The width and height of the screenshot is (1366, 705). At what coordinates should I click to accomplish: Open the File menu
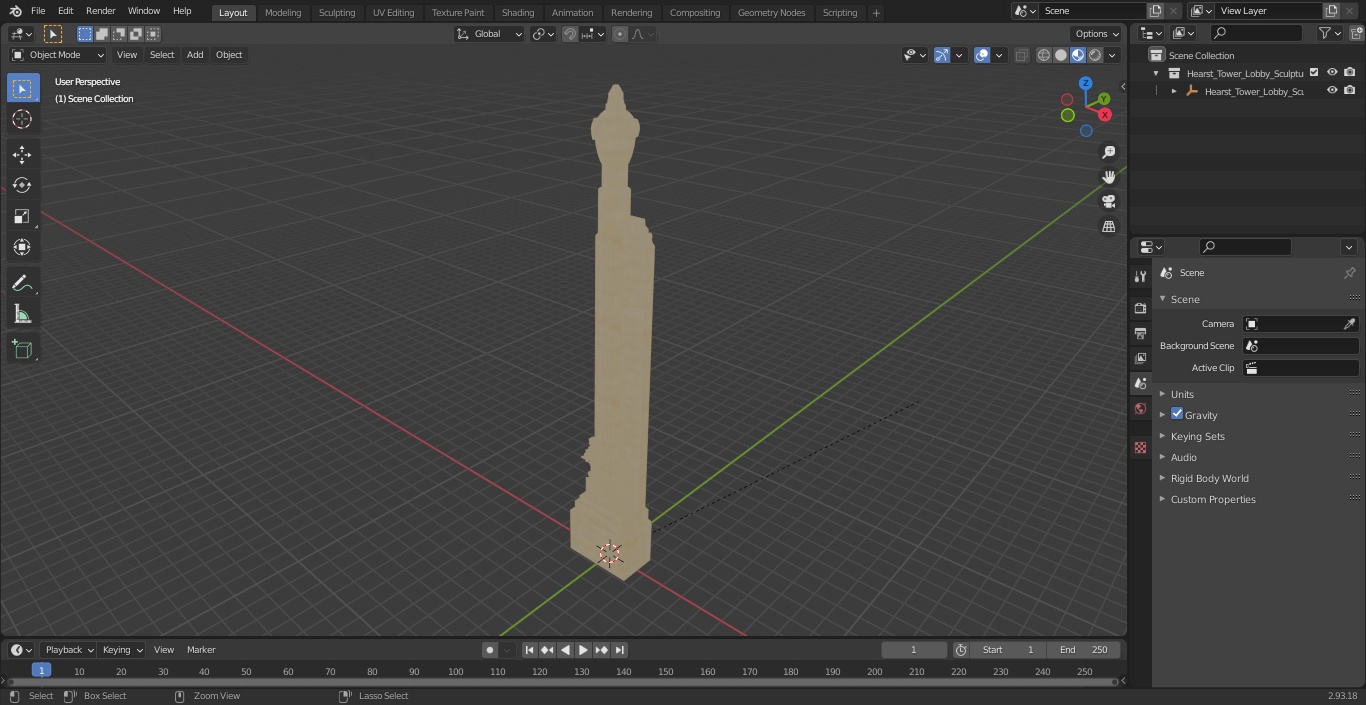[38, 11]
